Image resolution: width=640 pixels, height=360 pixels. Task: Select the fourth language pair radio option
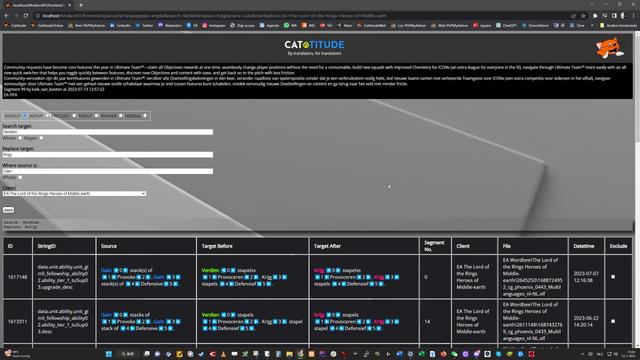(96, 116)
